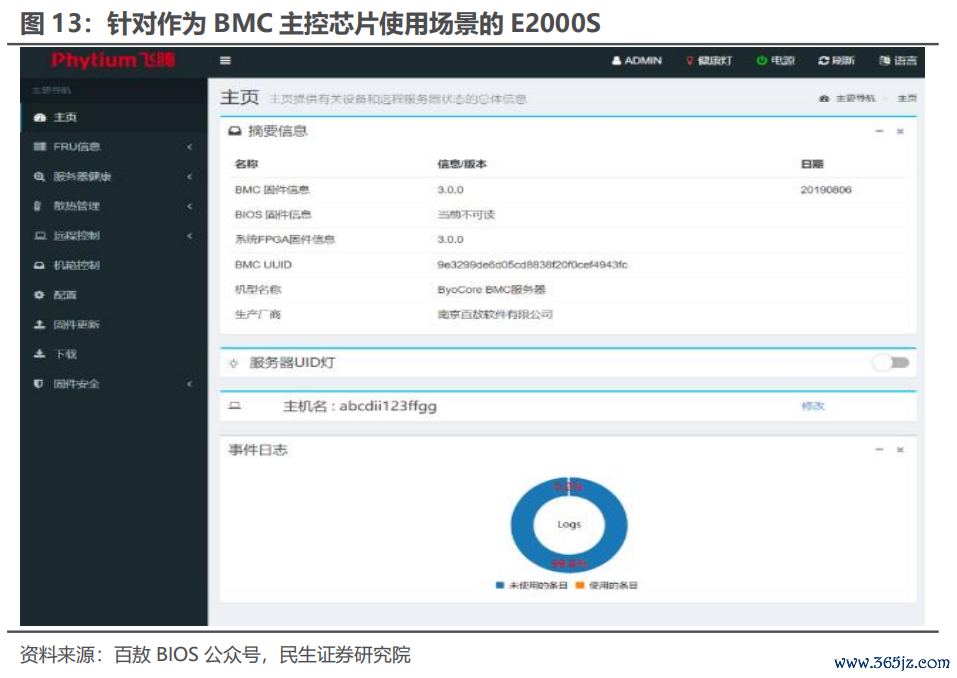Expand the 散热管理 sidebar submenu
This screenshot has width=957, height=678.
click(114, 206)
